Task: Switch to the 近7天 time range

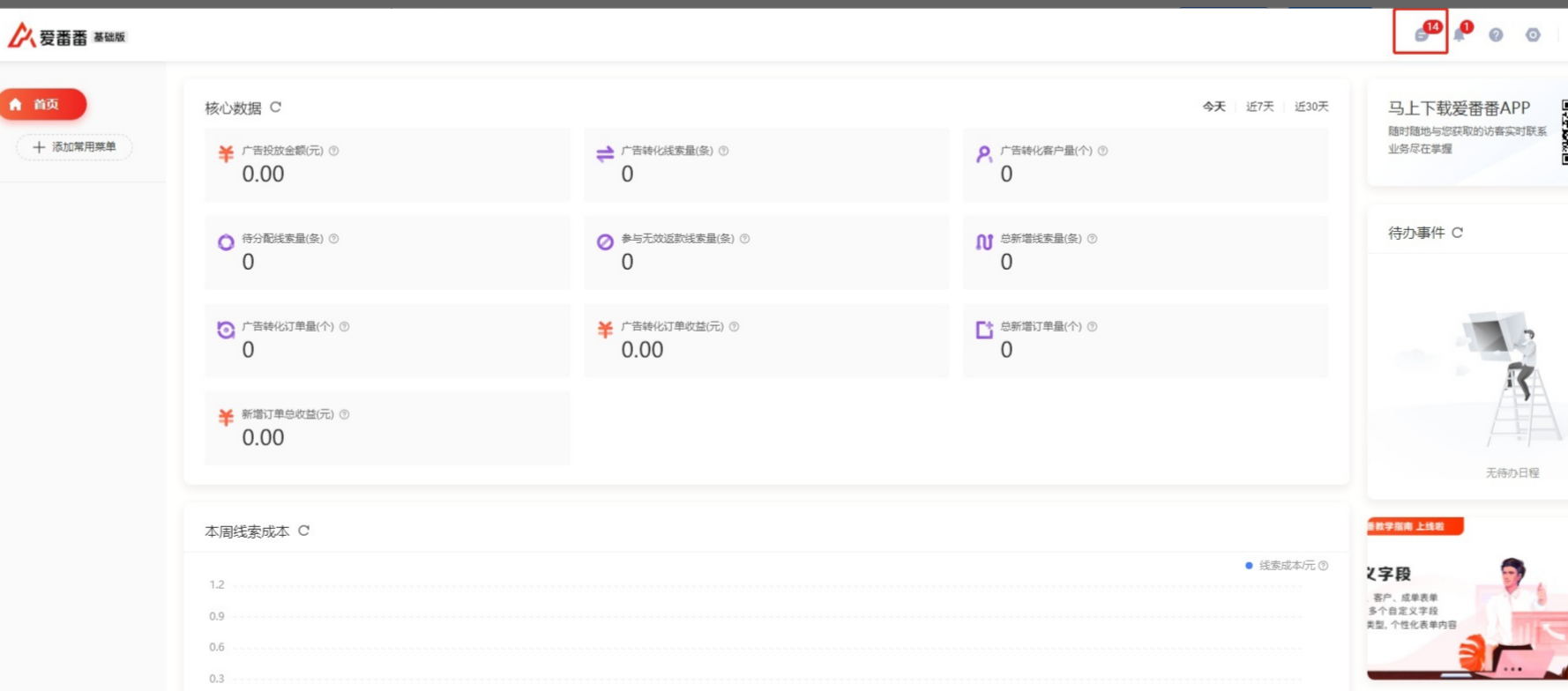Action: point(1259,107)
